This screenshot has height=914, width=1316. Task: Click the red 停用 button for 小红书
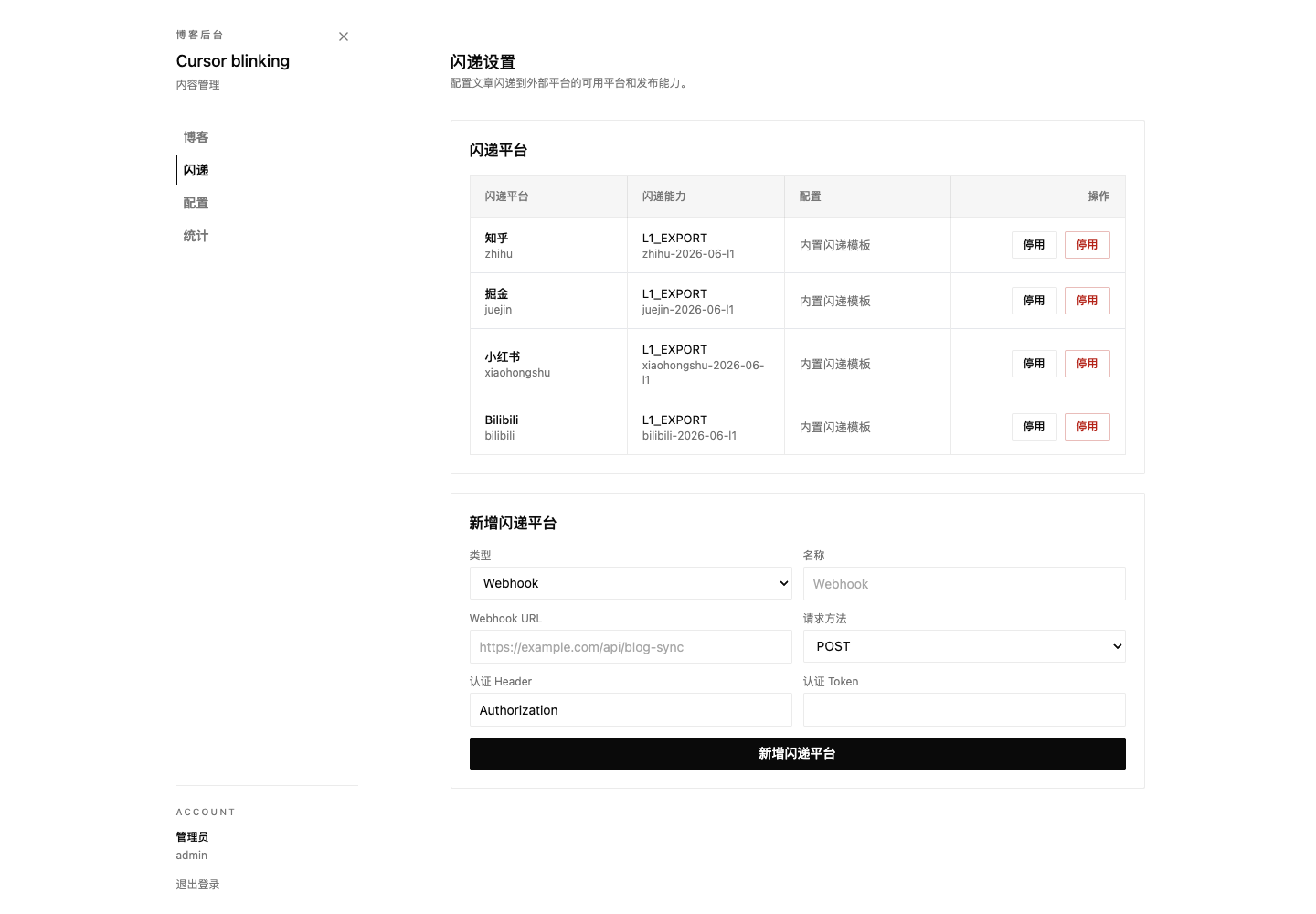(x=1087, y=364)
